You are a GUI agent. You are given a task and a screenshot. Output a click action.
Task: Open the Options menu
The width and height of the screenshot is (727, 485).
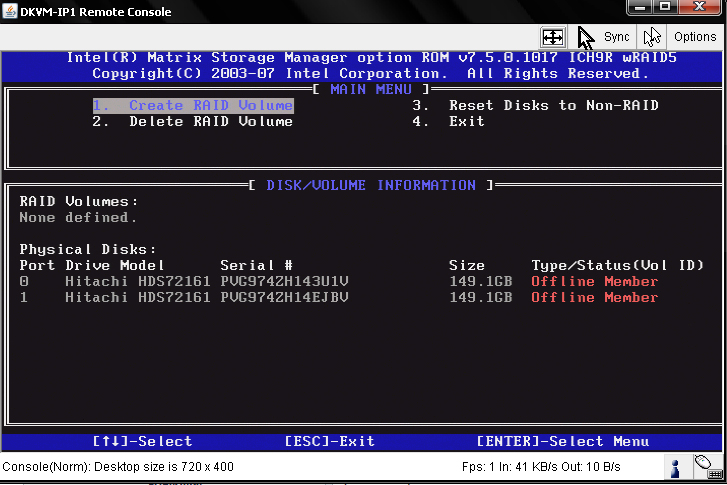pos(695,37)
